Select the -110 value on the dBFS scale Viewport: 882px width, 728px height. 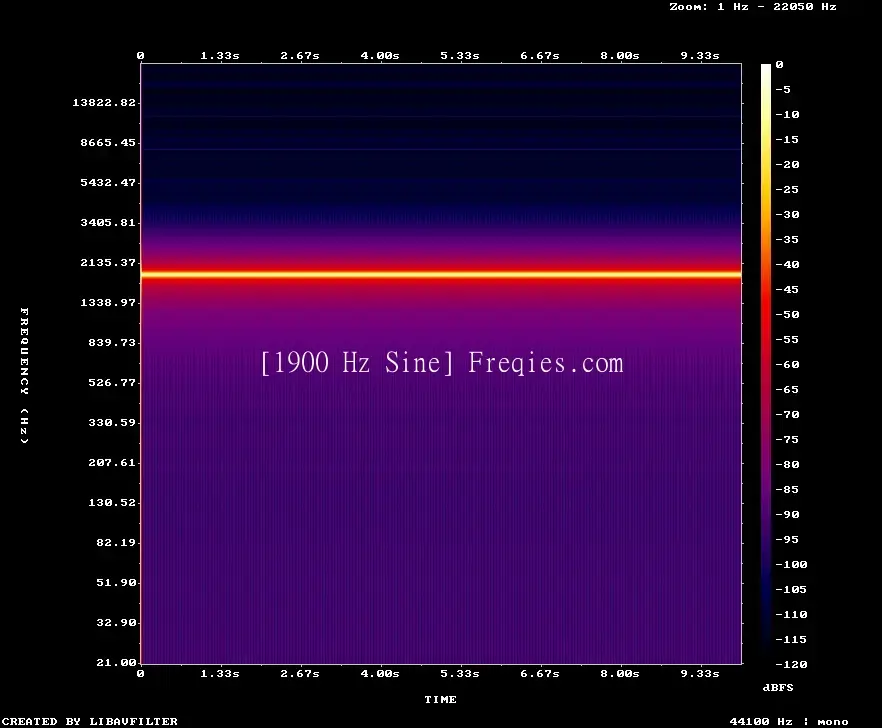pos(791,614)
